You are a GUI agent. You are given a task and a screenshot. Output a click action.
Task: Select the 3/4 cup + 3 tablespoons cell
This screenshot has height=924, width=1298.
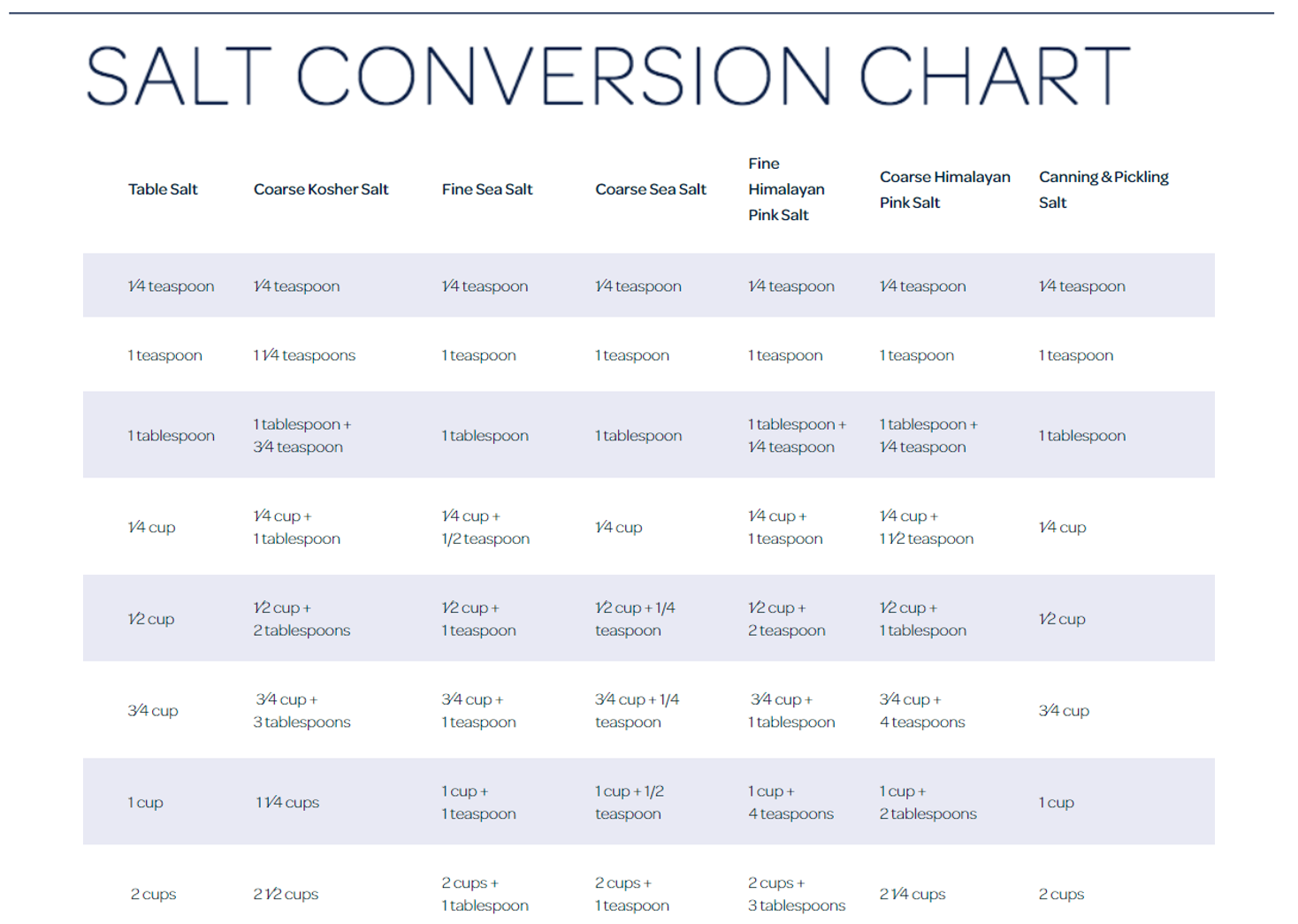pyautogui.click(x=302, y=711)
